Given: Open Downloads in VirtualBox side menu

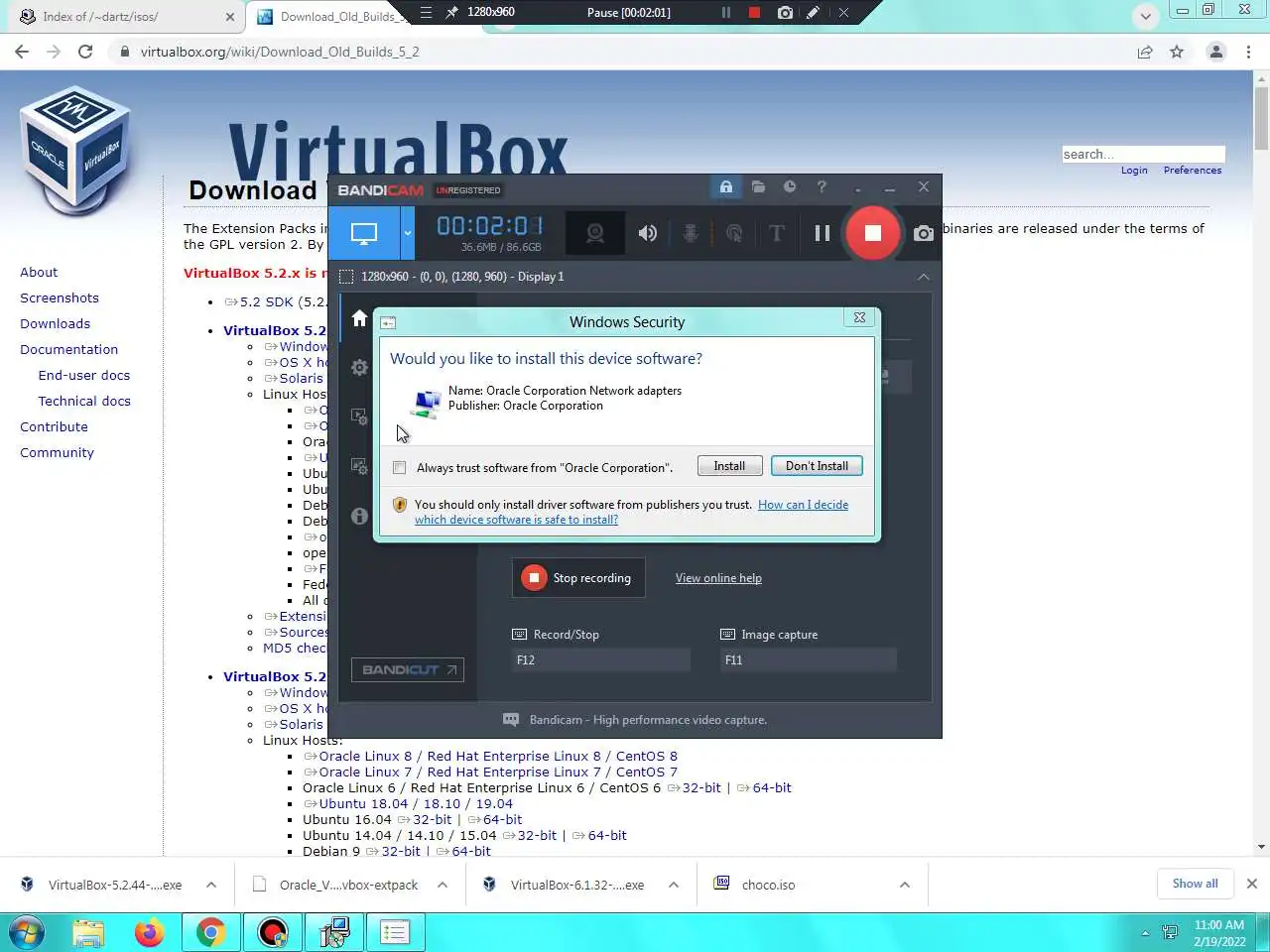Looking at the screenshot, I should tap(55, 323).
